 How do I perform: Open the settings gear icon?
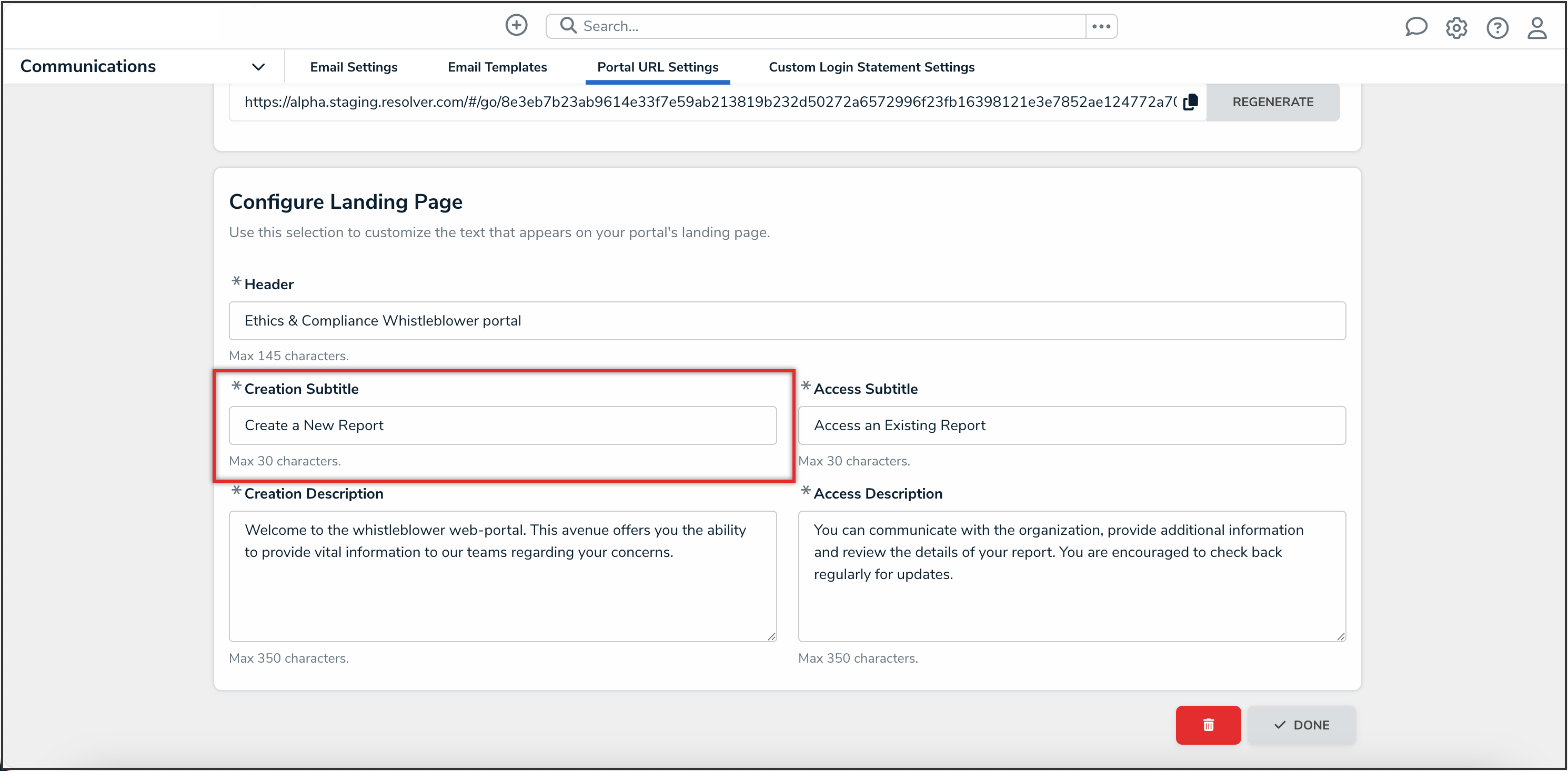[1456, 28]
